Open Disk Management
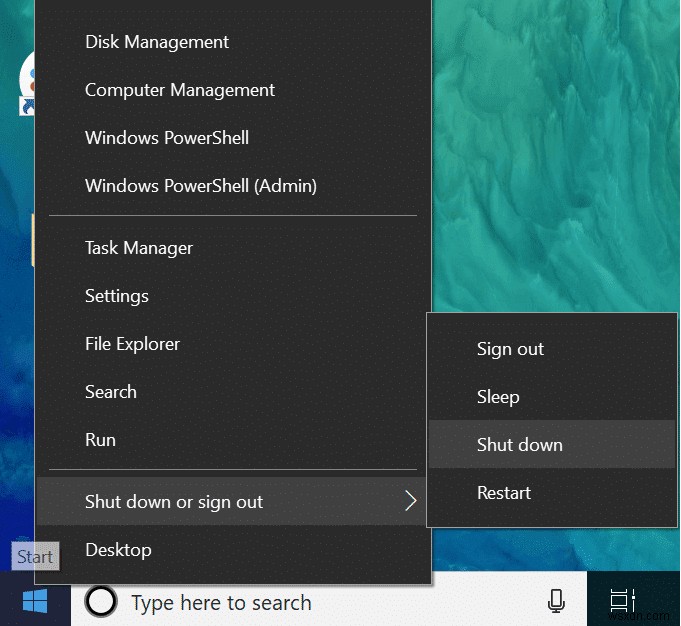The width and height of the screenshot is (681, 626). [x=157, y=42]
